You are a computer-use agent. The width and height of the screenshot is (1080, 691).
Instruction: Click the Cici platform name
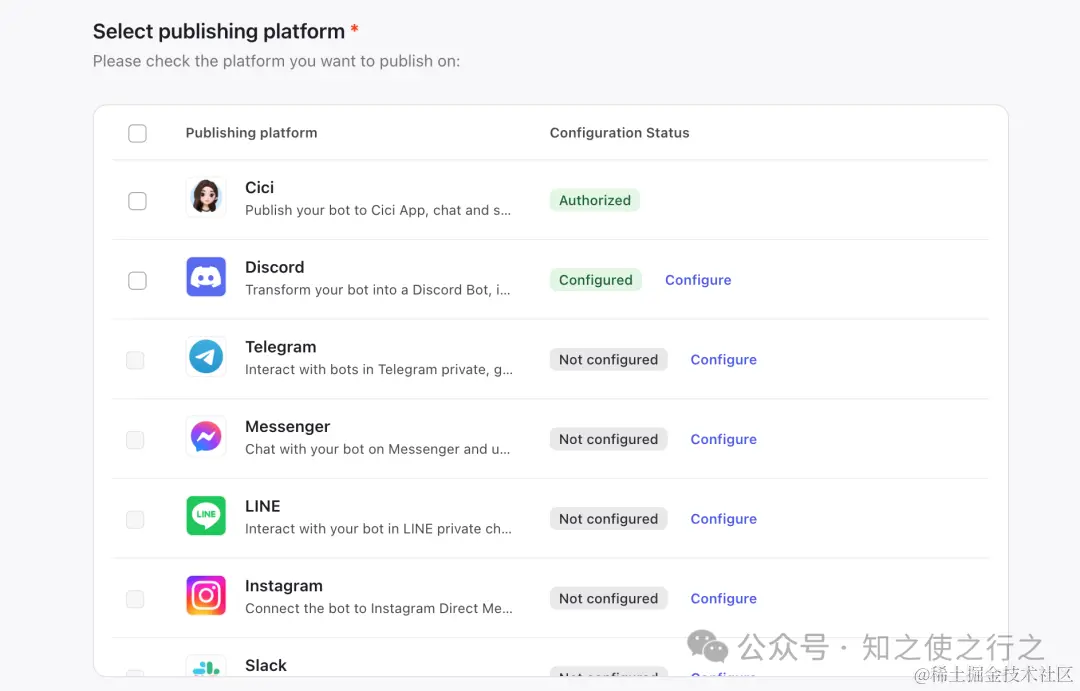point(259,187)
